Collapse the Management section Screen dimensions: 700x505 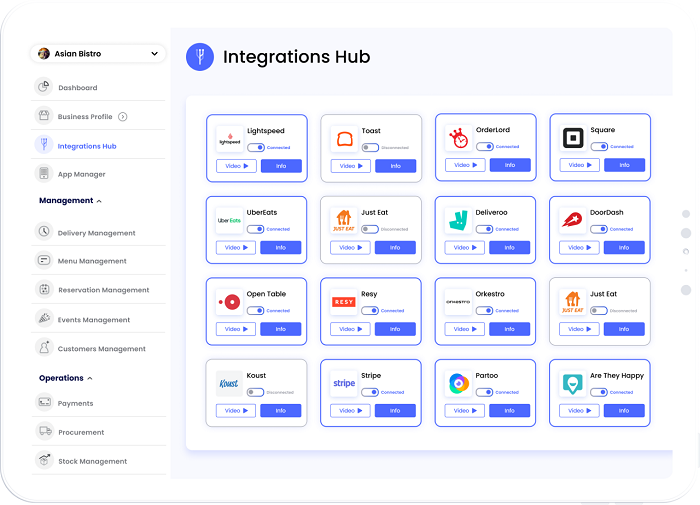(x=100, y=201)
